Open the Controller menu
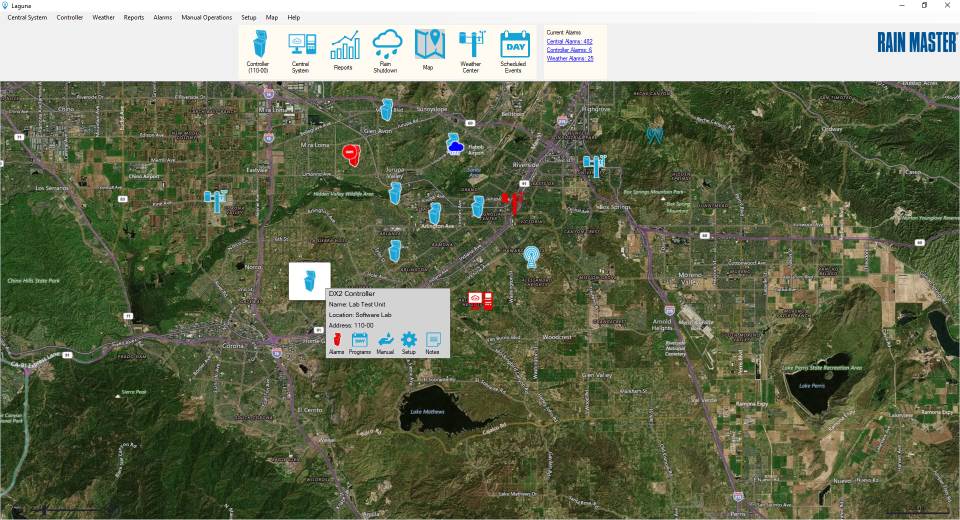The height and width of the screenshot is (520, 960). 70,17
